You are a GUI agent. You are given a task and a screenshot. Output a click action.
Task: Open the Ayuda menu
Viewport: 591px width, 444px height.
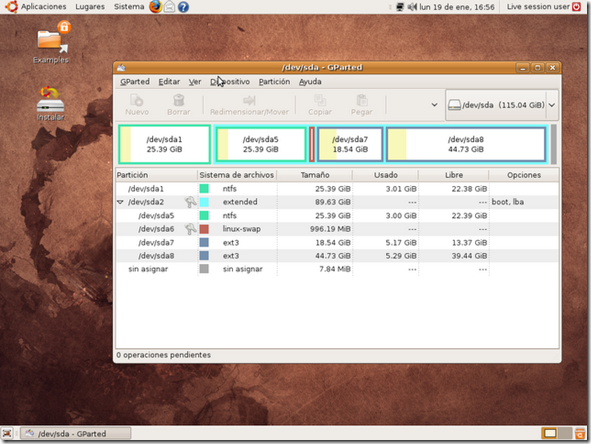(x=310, y=82)
